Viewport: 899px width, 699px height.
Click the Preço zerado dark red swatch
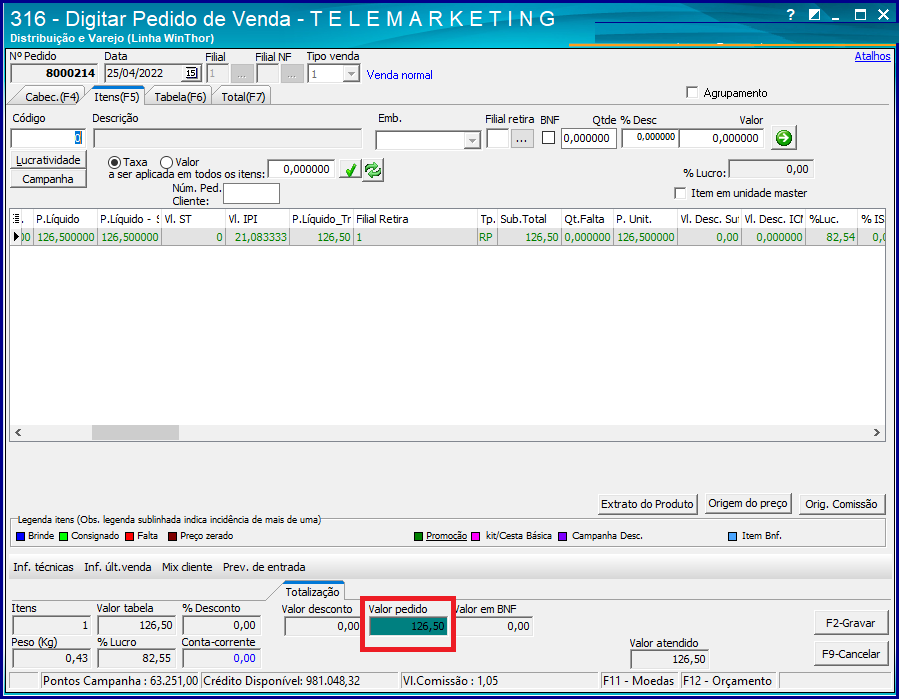click(x=173, y=537)
